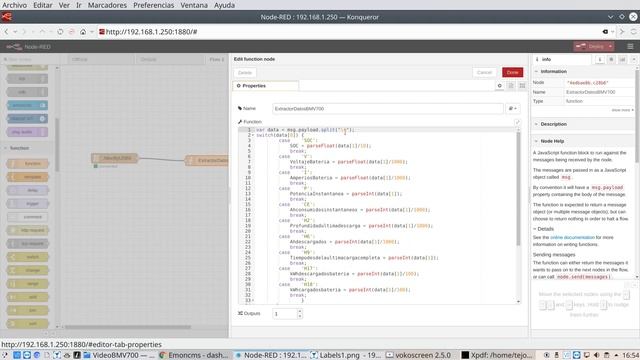Viewport: 640px width, 360px height.
Task: Click Konqueror reload page icon
Action: 60,31
